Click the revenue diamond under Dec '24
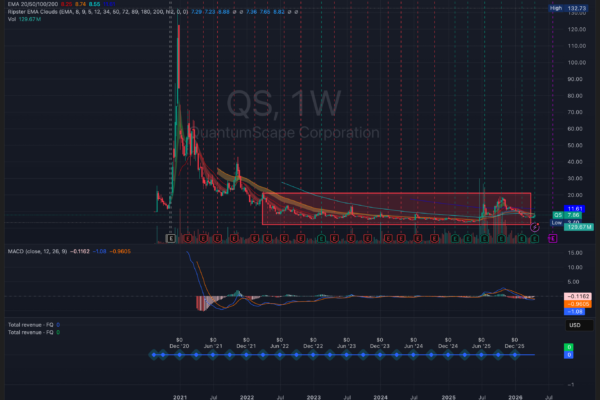The width and height of the screenshot is (600, 400). (448, 355)
